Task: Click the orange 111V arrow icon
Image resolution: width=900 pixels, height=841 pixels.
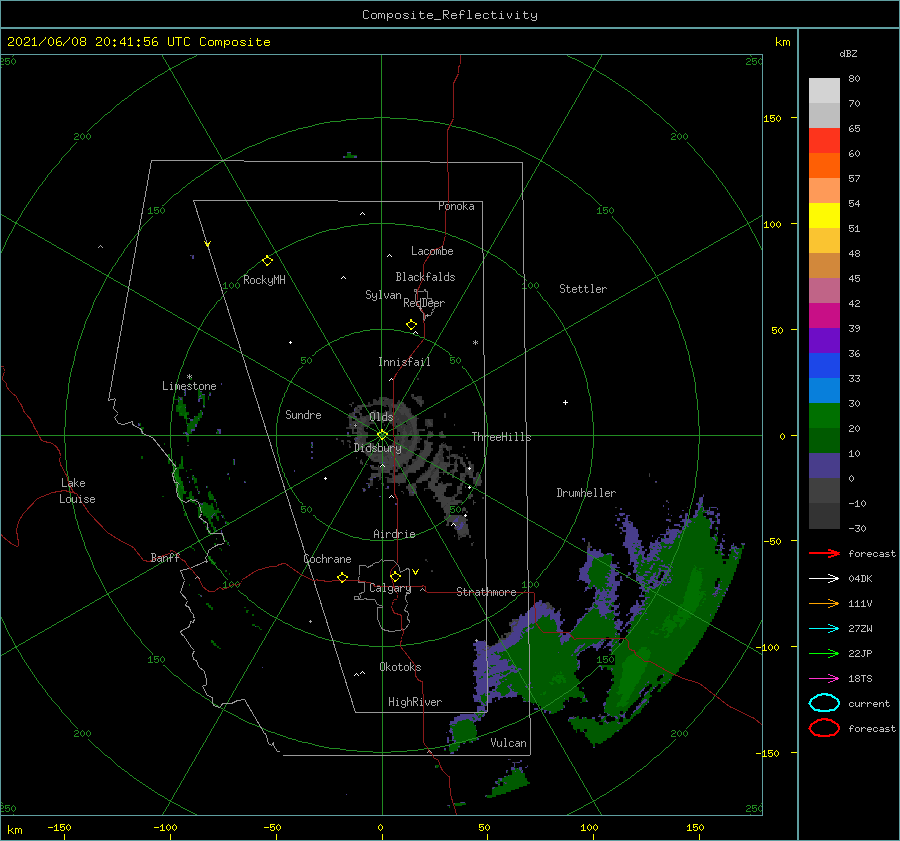Action: pos(824,603)
